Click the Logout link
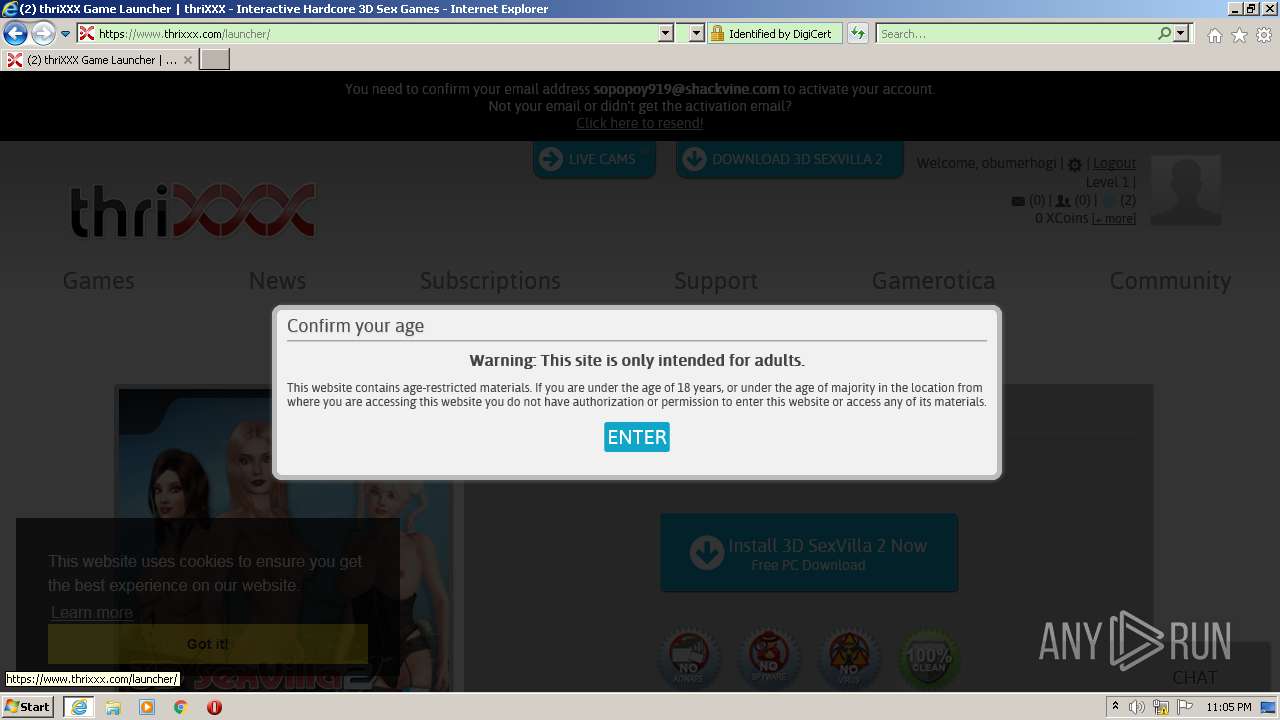The height and width of the screenshot is (720, 1280). tap(1114, 163)
